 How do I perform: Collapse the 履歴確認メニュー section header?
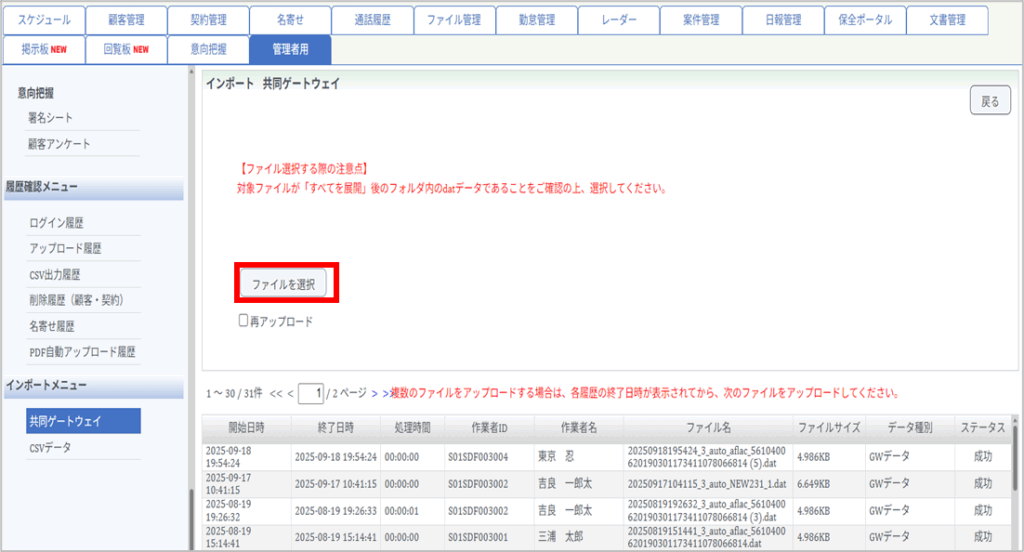pyautogui.click(x=92, y=187)
